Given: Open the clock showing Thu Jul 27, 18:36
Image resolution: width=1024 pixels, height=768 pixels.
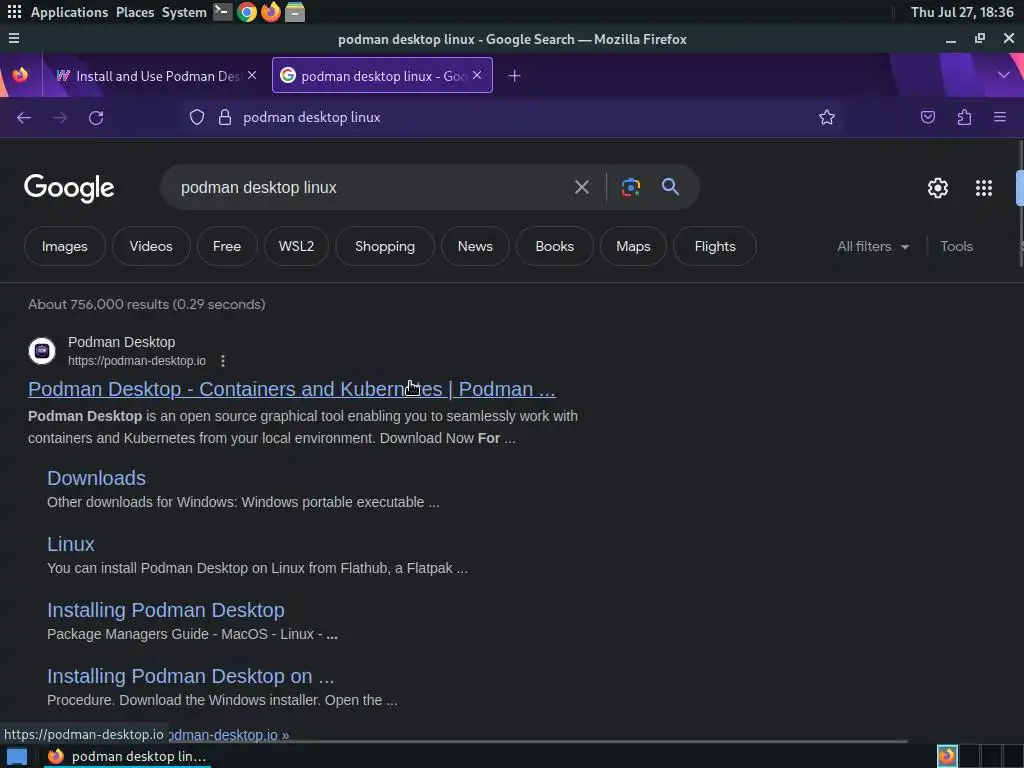Looking at the screenshot, I should [961, 12].
